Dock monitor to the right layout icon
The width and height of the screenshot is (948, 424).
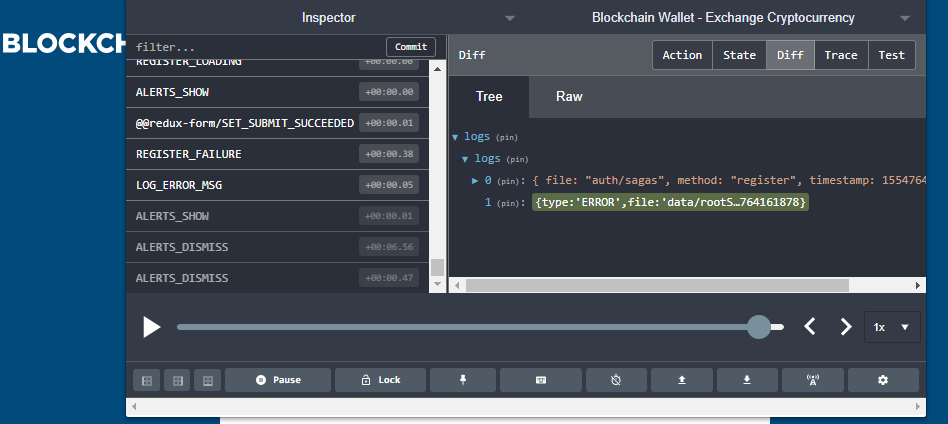pos(177,380)
